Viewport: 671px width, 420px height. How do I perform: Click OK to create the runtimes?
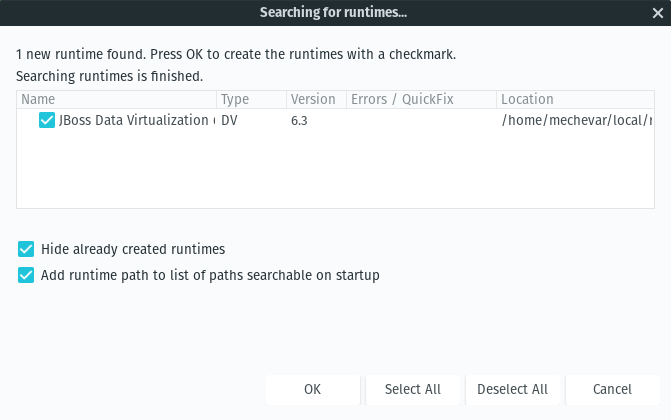pyautogui.click(x=313, y=389)
